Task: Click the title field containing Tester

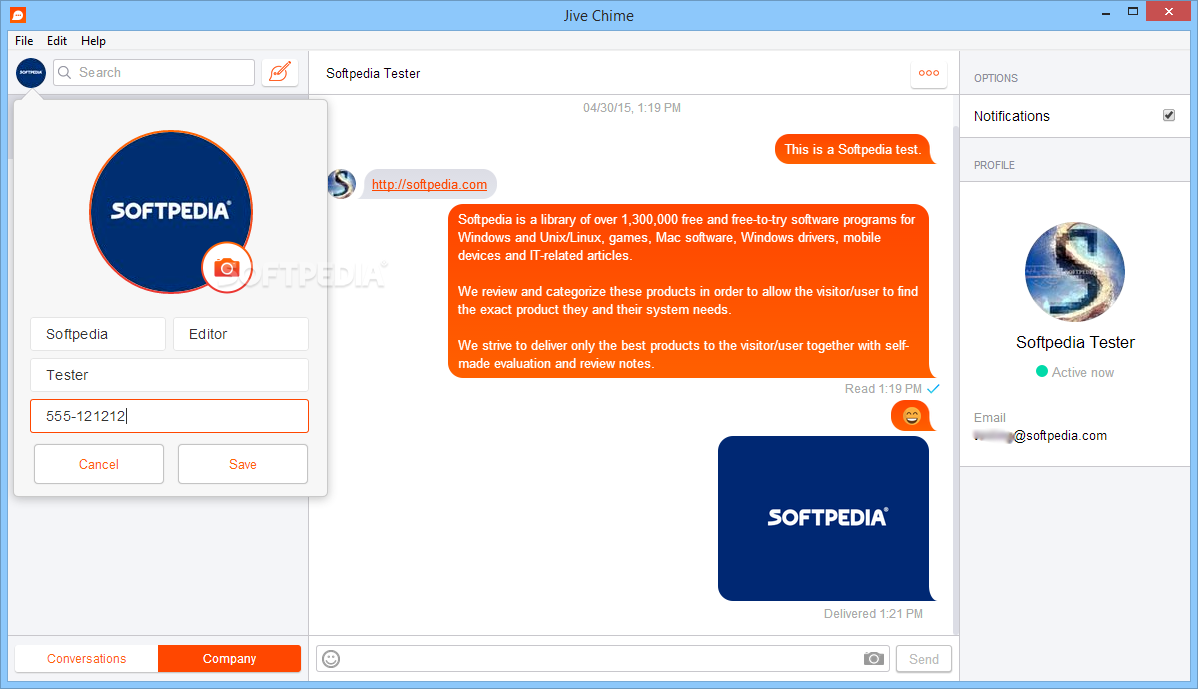Action: (170, 375)
